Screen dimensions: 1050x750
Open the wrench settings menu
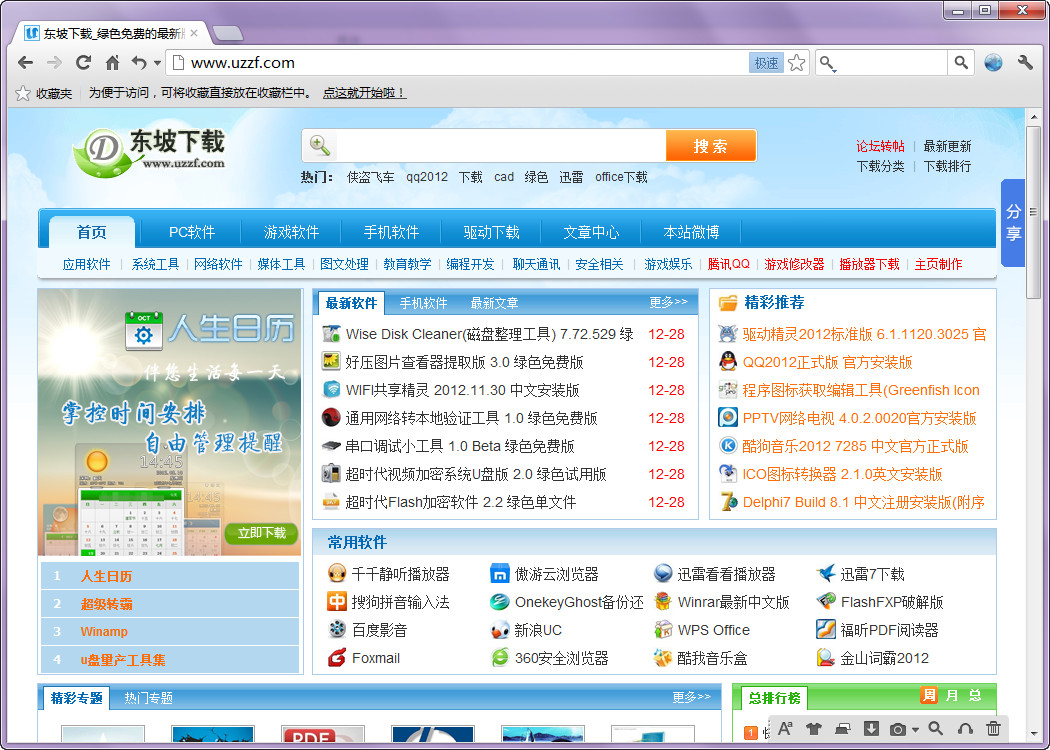pyautogui.click(x=1025, y=63)
